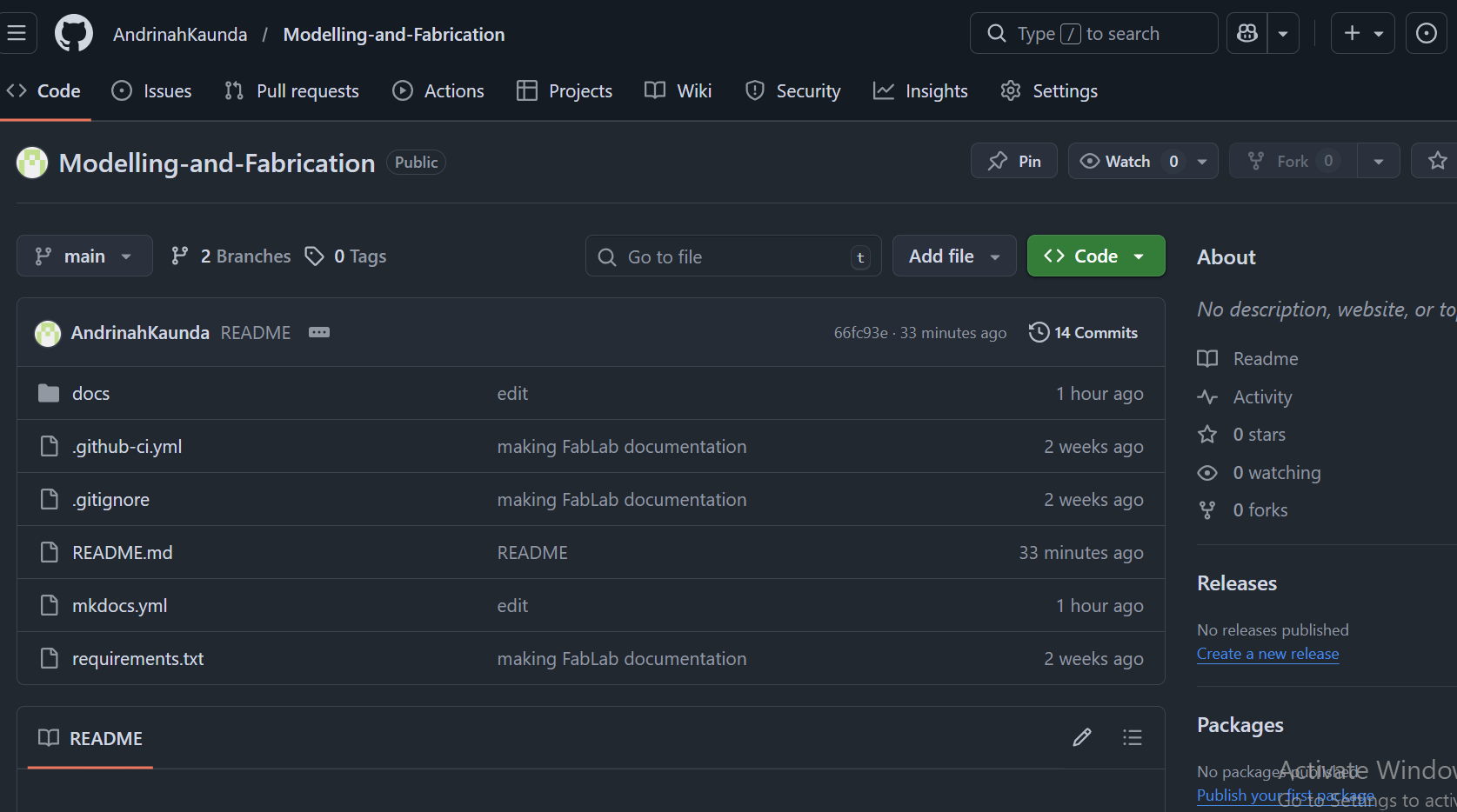Image resolution: width=1457 pixels, height=812 pixels.
Task: Open the hamburger navigation menu
Action: pyautogui.click(x=17, y=34)
